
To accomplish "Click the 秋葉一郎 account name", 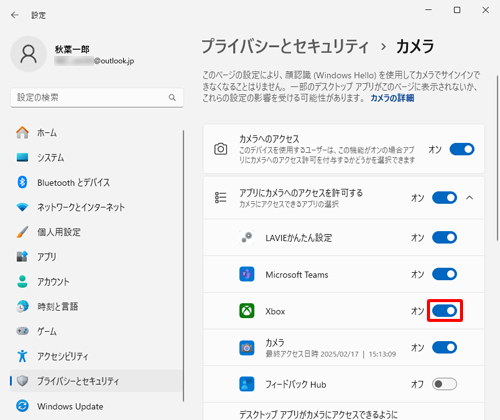I will (72, 49).
